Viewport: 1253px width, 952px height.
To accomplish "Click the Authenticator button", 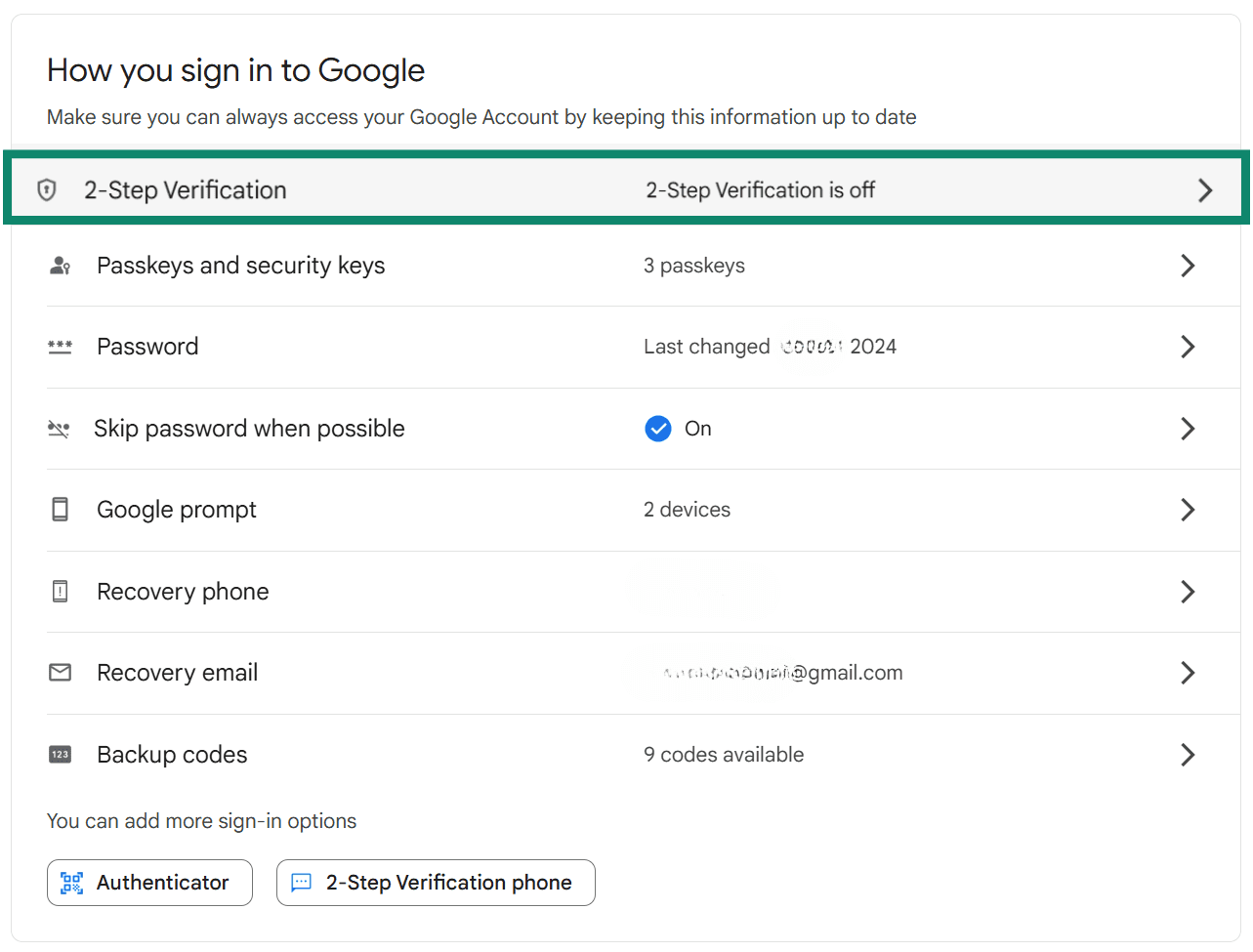I will 149,882.
